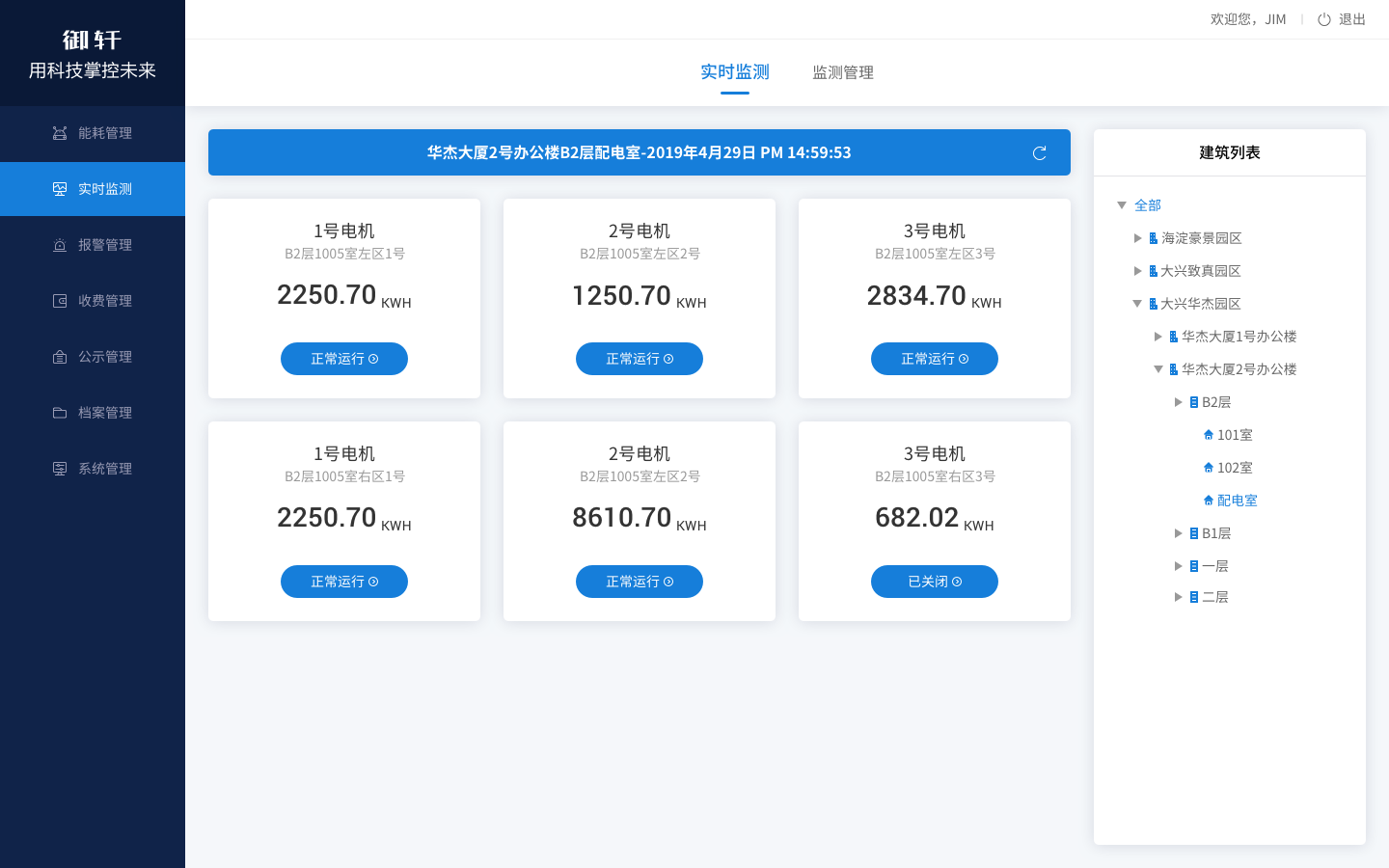Expand the B1层 floor node

(x=1178, y=533)
